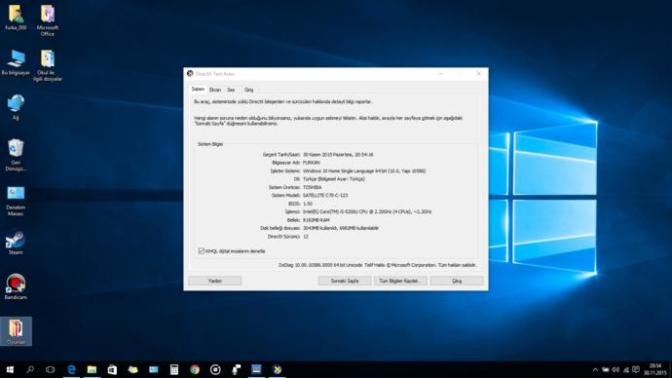Click the Windows 10 Home operating system line

point(364,171)
